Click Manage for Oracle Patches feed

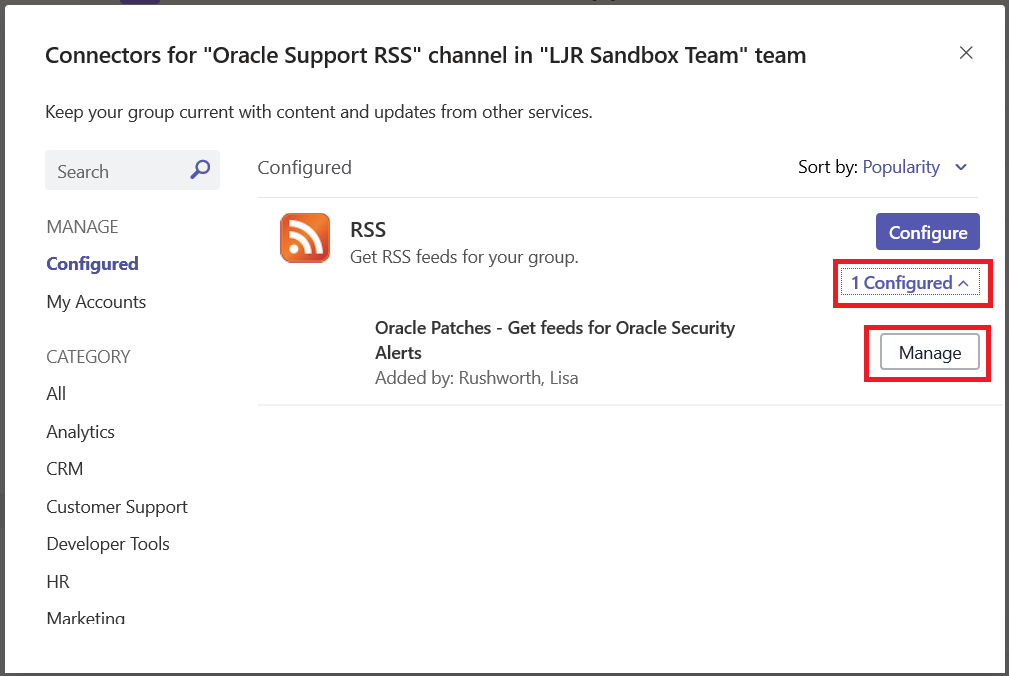(930, 352)
